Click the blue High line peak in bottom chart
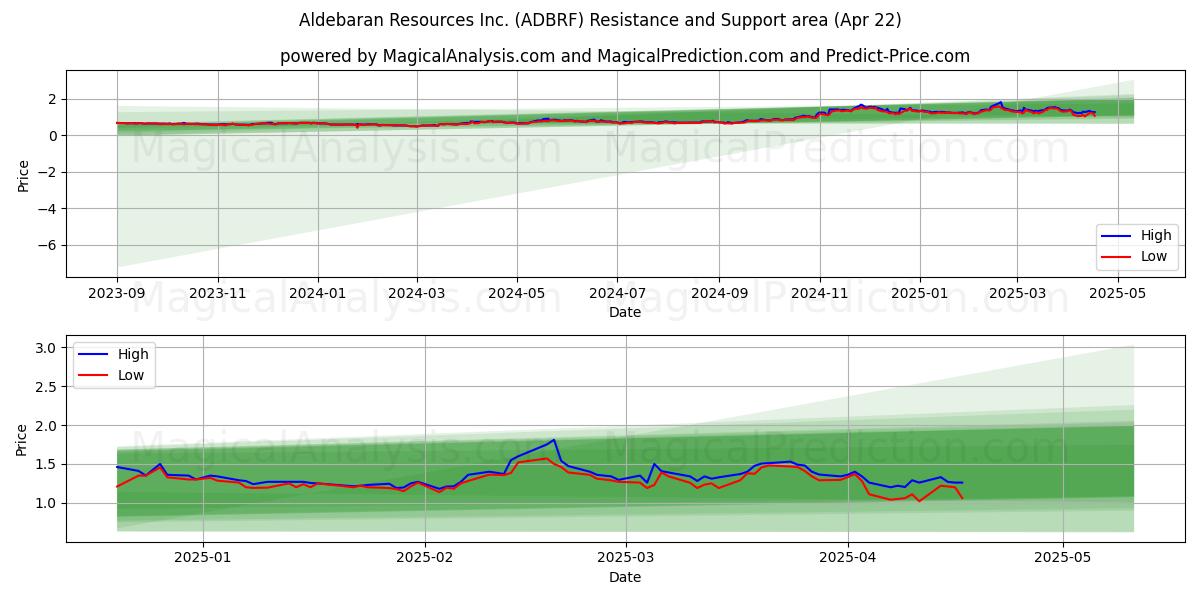 (554, 440)
